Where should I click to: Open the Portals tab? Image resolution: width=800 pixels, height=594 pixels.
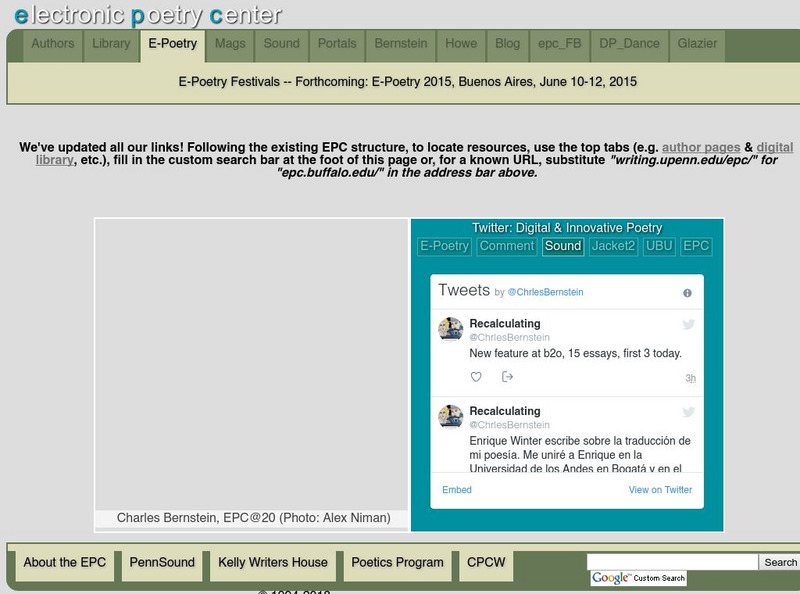(x=337, y=44)
